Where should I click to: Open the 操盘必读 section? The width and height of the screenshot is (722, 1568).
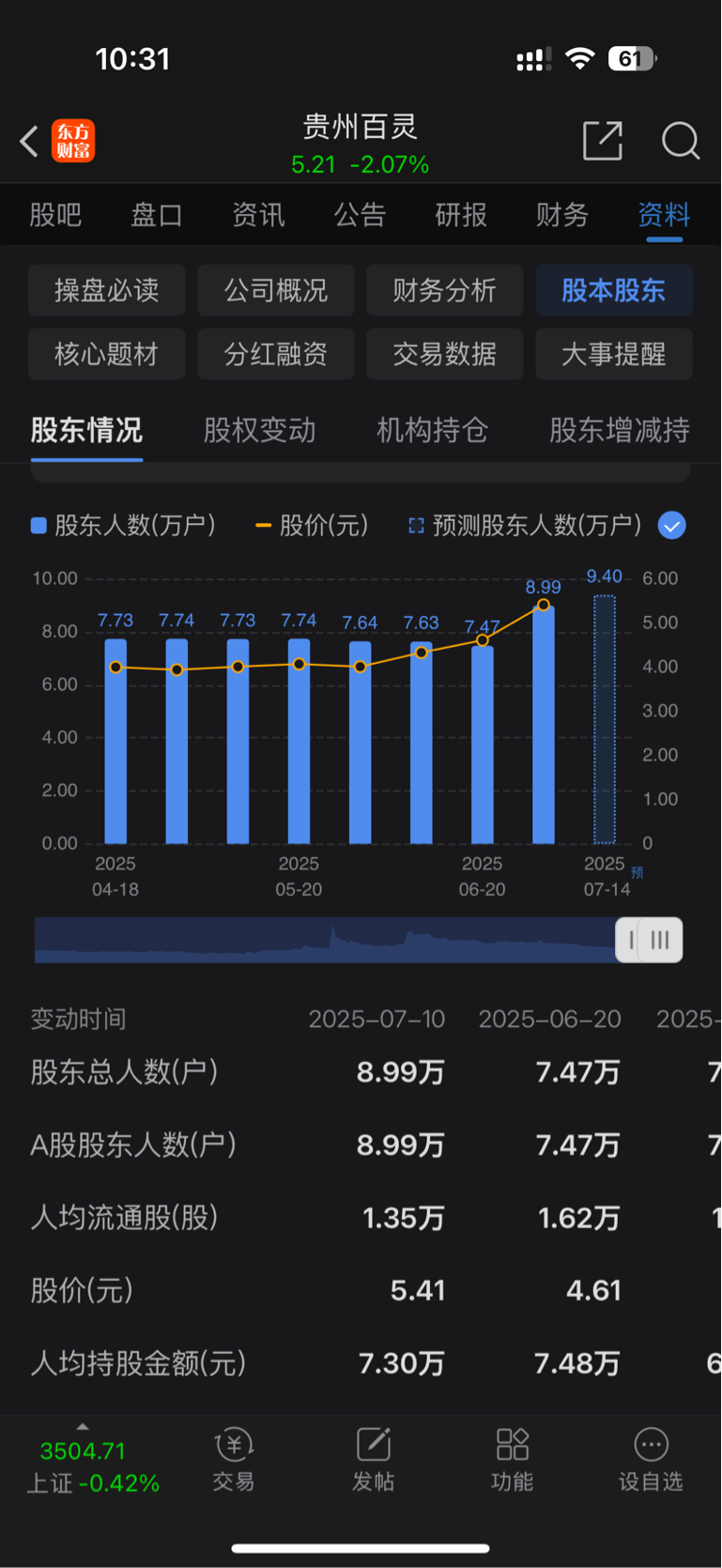pos(107,290)
